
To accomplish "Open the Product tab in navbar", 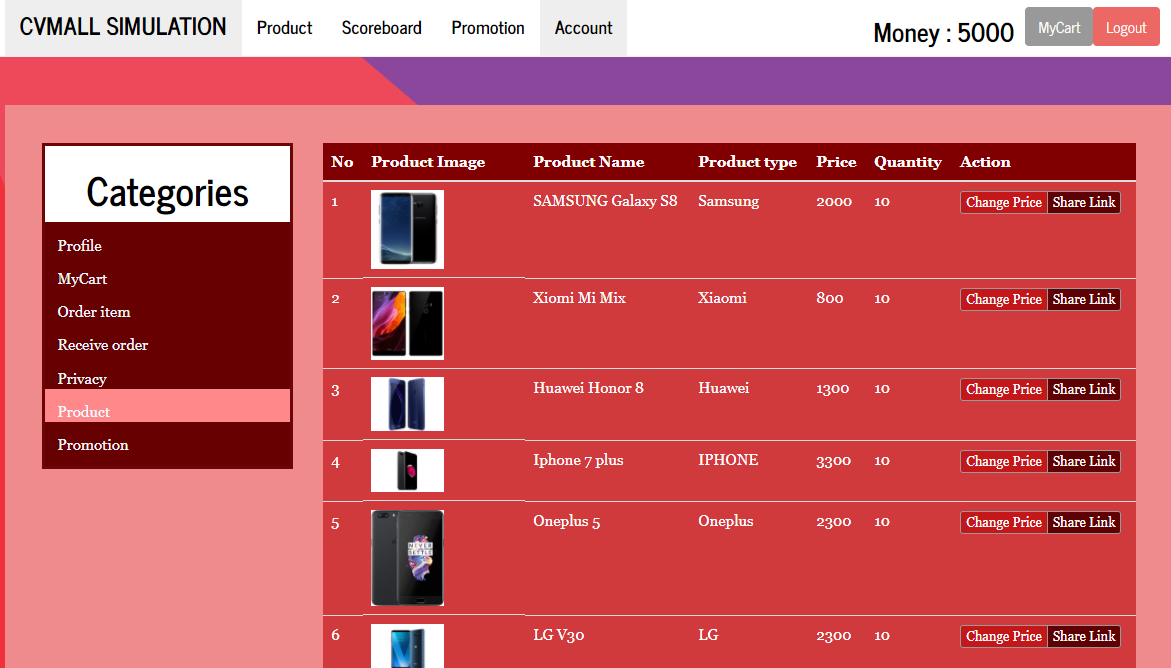I will pyautogui.click(x=284, y=28).
